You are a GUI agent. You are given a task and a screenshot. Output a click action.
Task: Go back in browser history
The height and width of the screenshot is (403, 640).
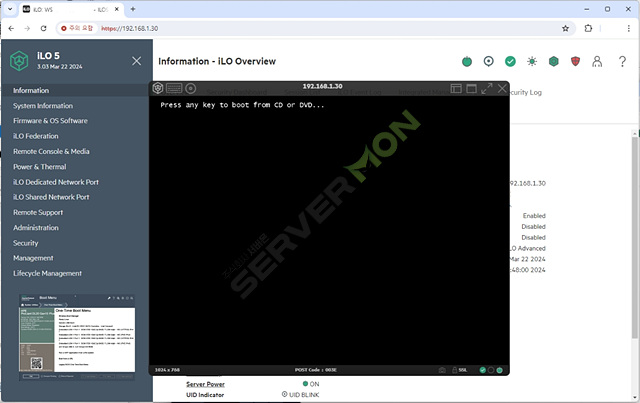coord(11,28)
